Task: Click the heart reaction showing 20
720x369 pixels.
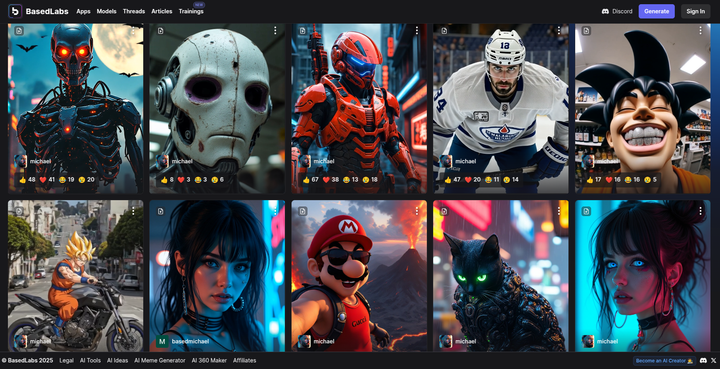Action: (472, 179)
